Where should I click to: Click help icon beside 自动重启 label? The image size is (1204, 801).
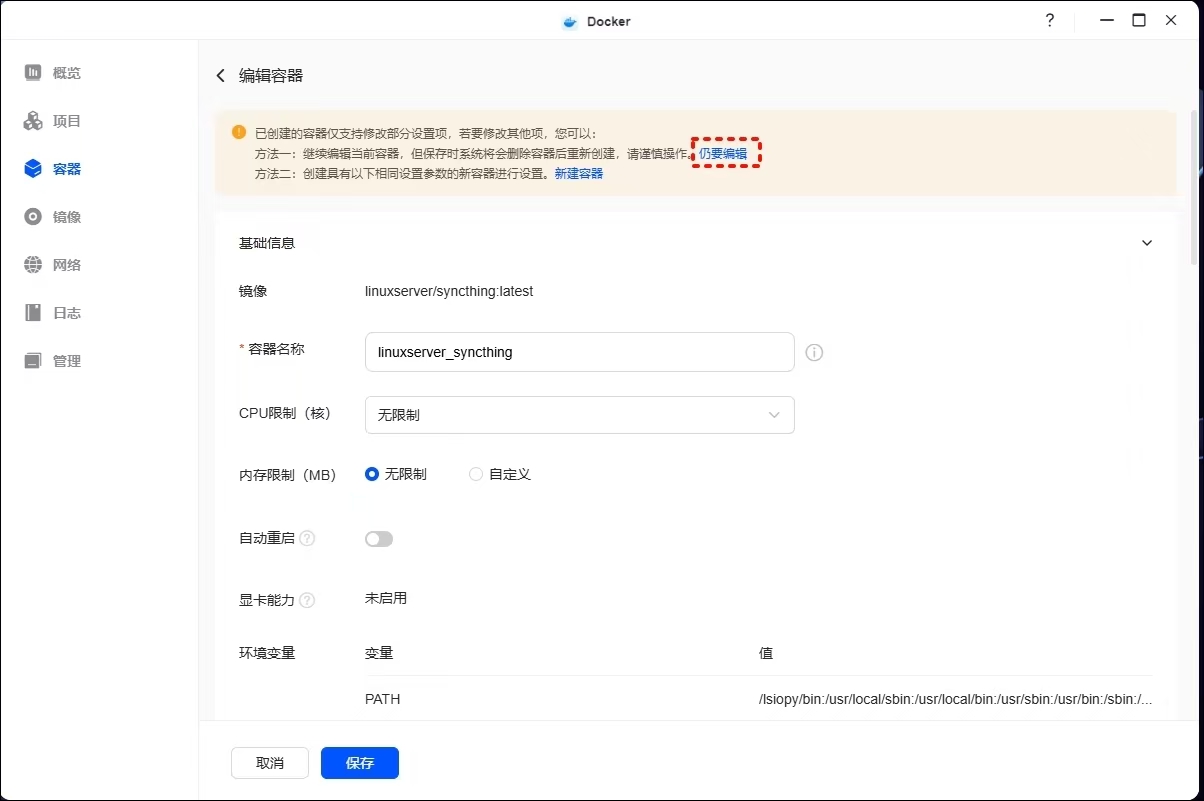(307, 539)
